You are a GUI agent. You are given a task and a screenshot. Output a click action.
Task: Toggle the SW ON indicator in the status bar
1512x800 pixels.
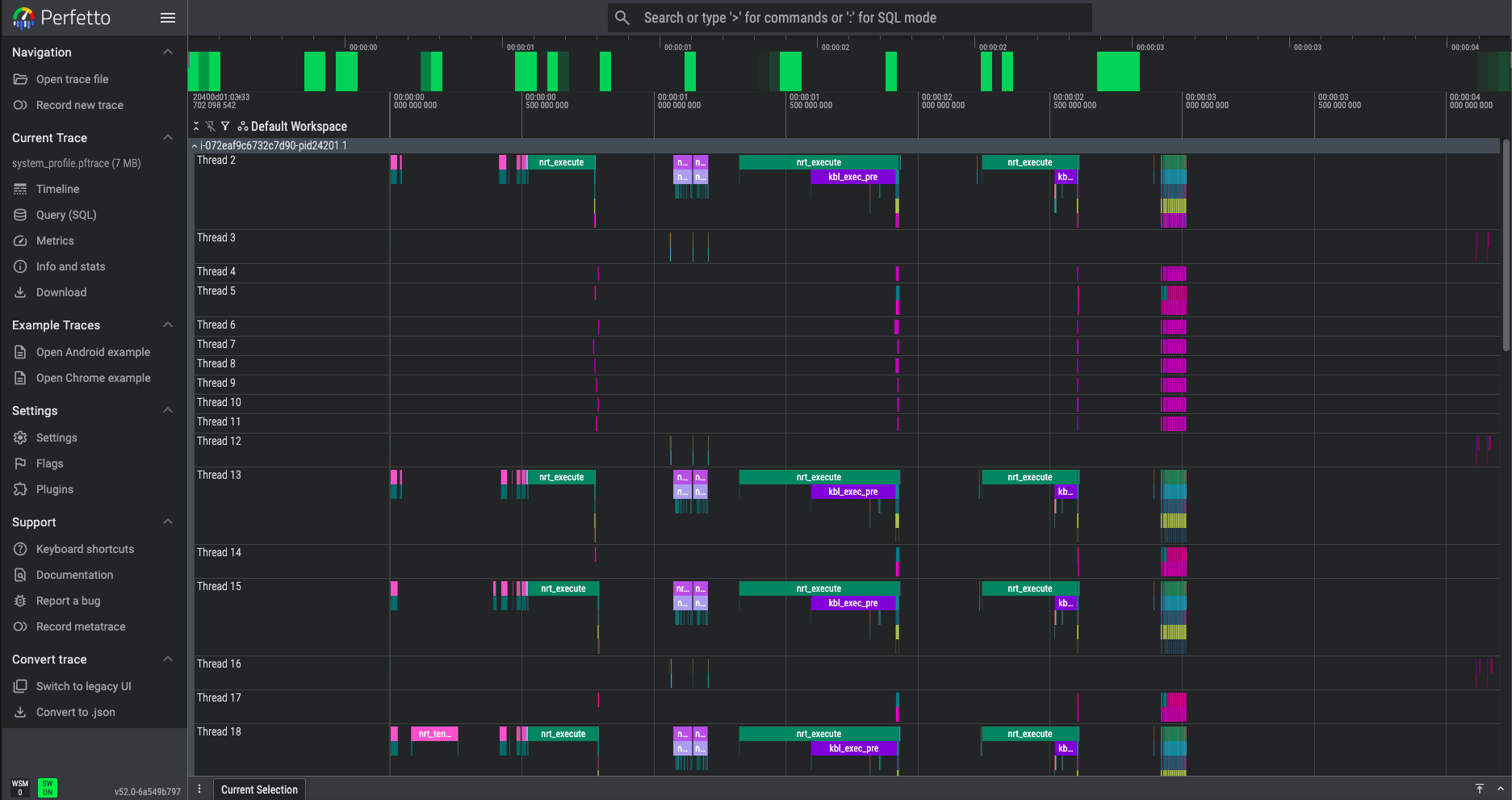point(48,785)
